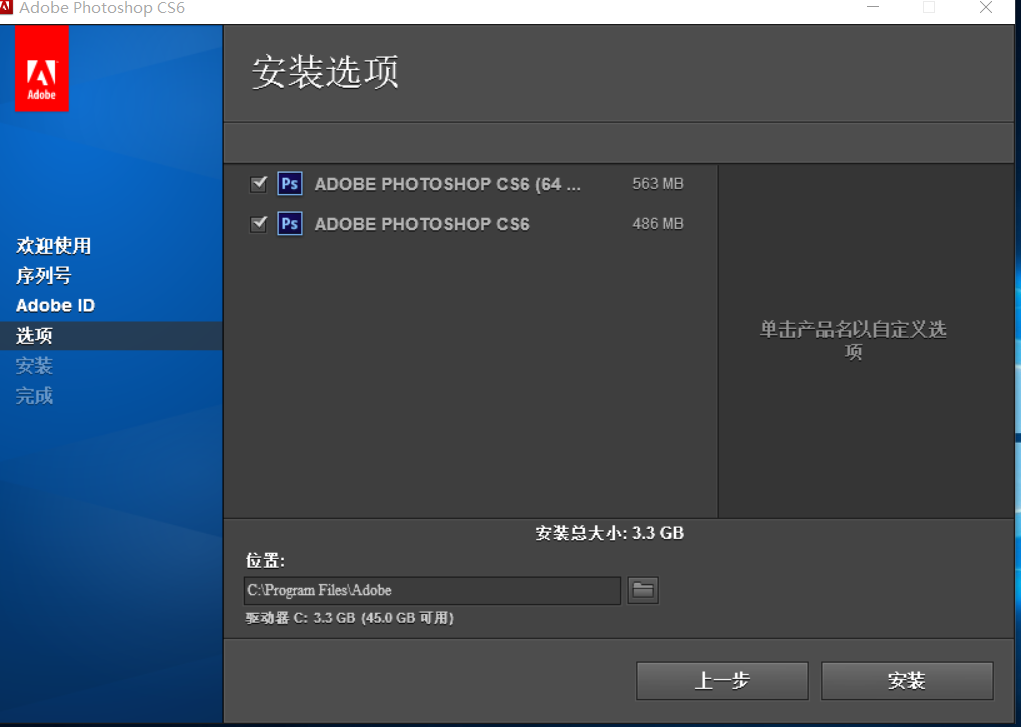Click the ADOBE PHOTOSHOP CS6 product name

[421, 223]
